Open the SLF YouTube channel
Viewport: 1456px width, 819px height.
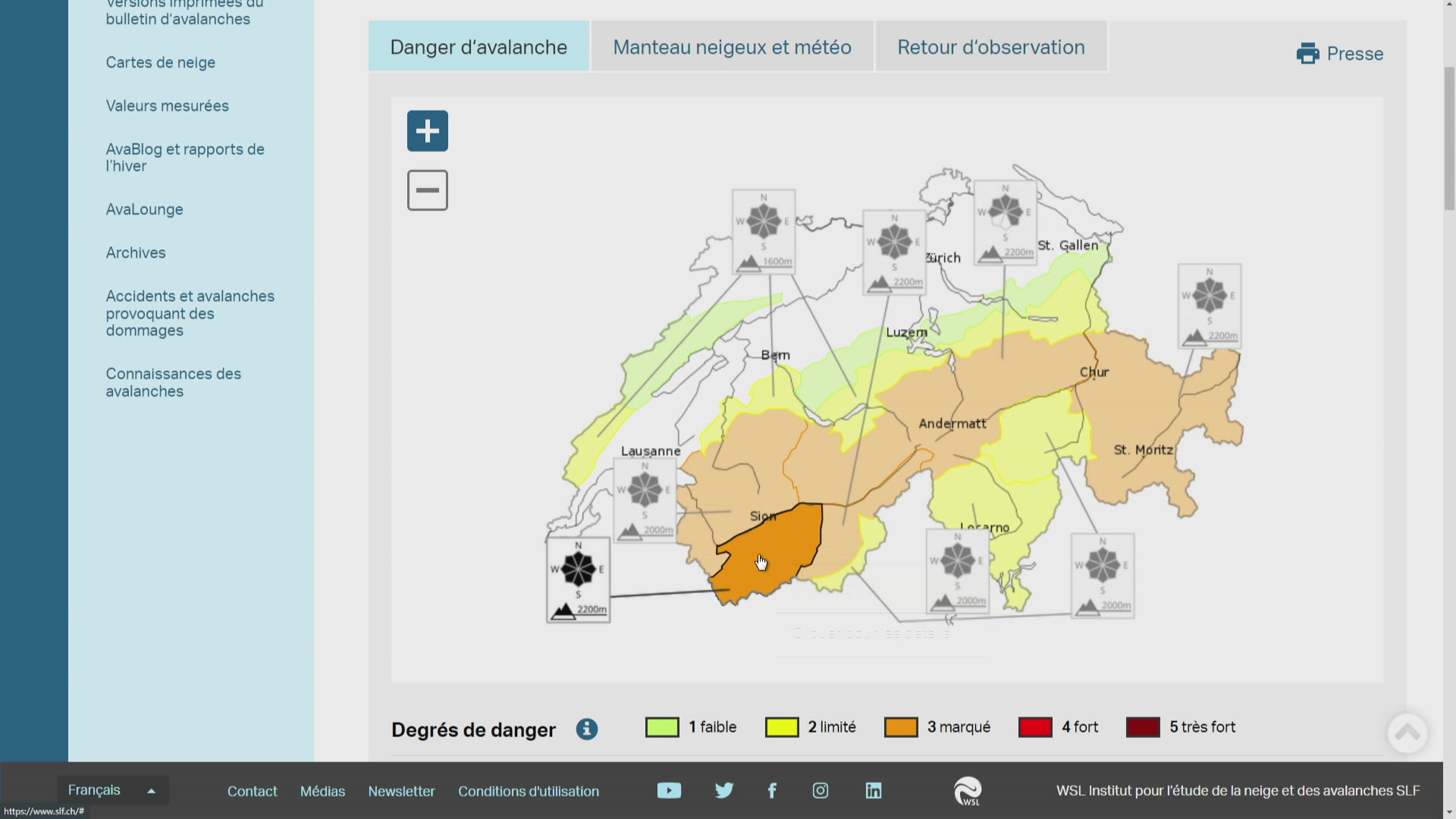(669, 791)
